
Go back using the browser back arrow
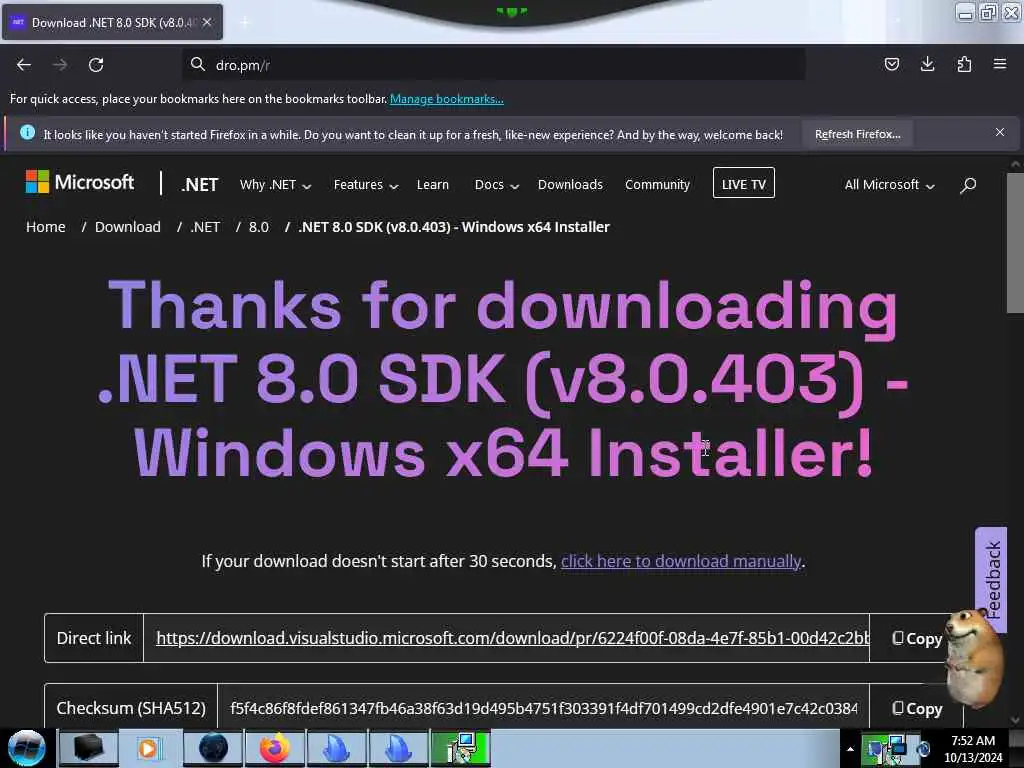[x=24, y=65]
